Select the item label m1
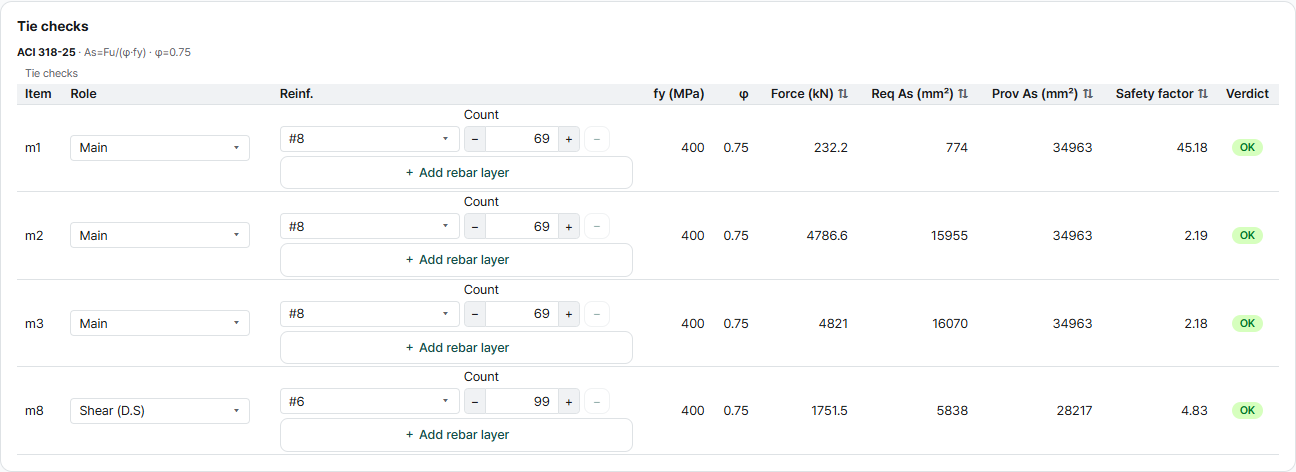Viewport: 1296px width, 472px height. [34, 148]
